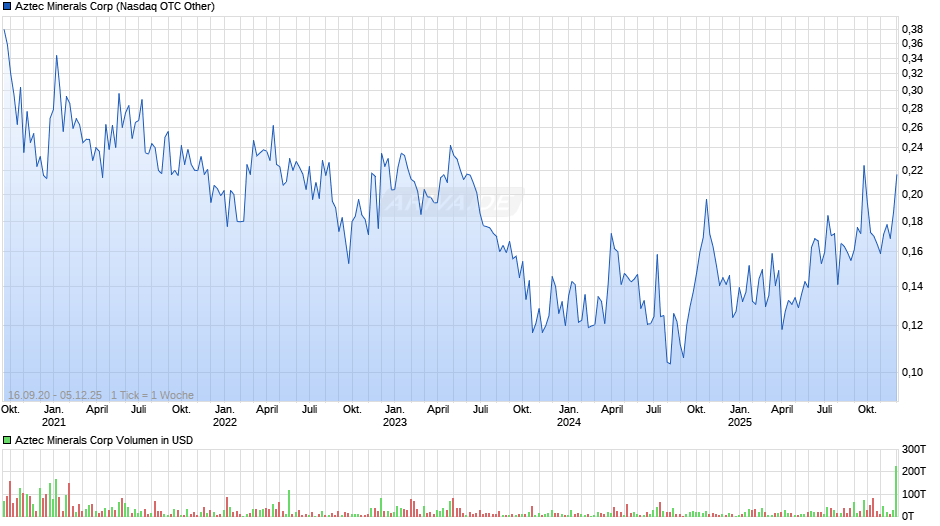Image resolution: width=940 pixels, height=526 pixels.
Task: Click the 0,32 price axis label
Action: [x=912, y=74]
